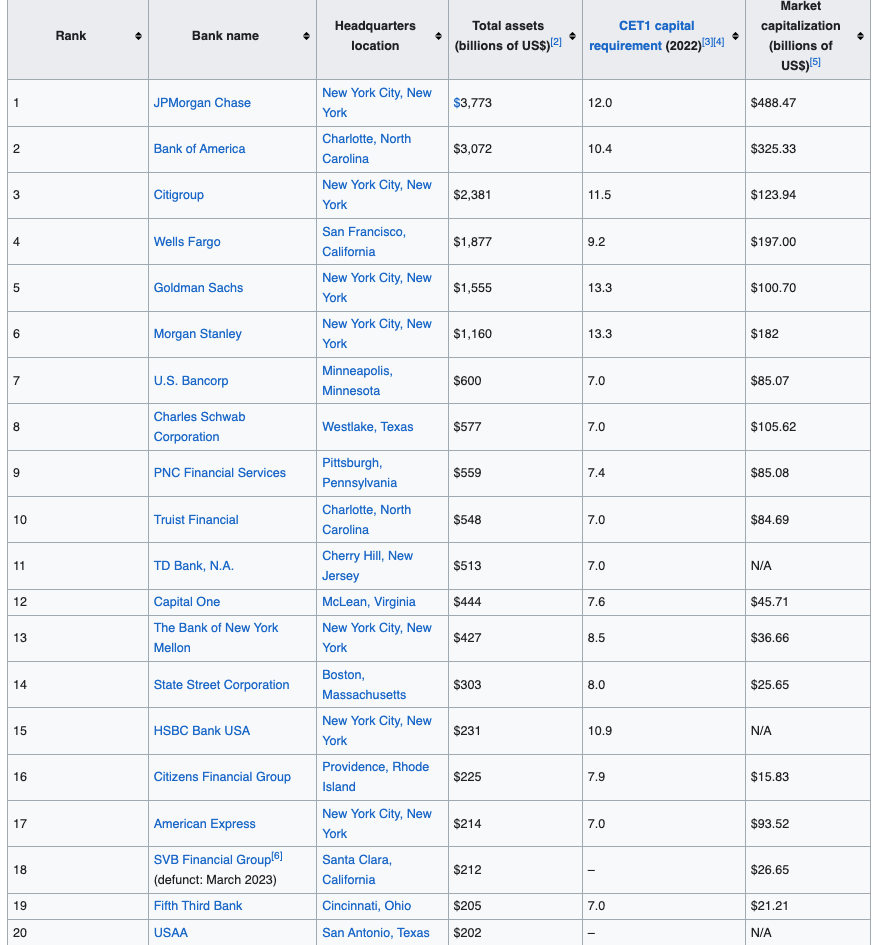This screenshot has height=945, width=879.
Task: Sort by Market capitalization column arrows
Action: (860, 36)
